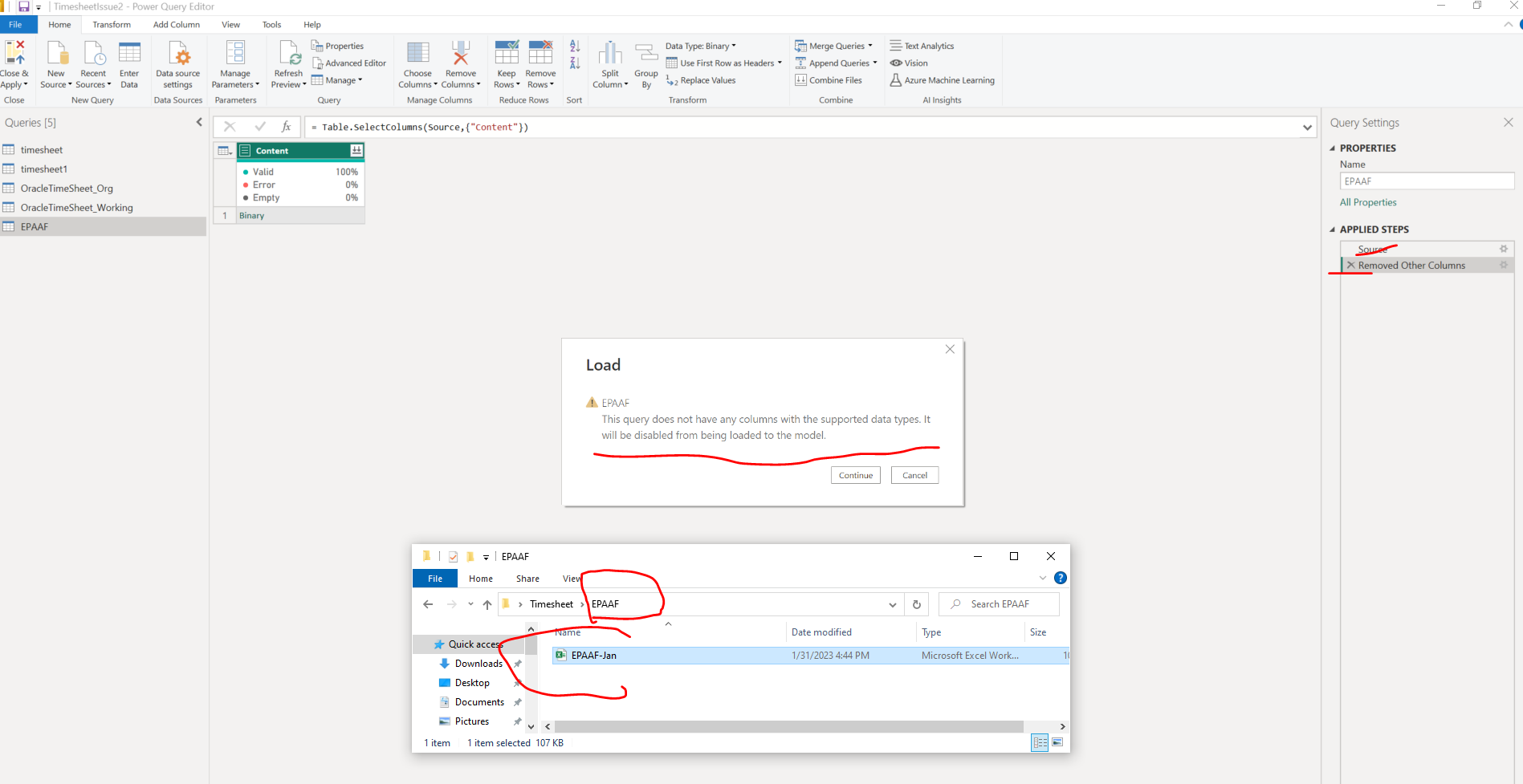Viewport: 1523px width, 784px height.
Task: Click the Group By icon
Action: coord(646,53)
